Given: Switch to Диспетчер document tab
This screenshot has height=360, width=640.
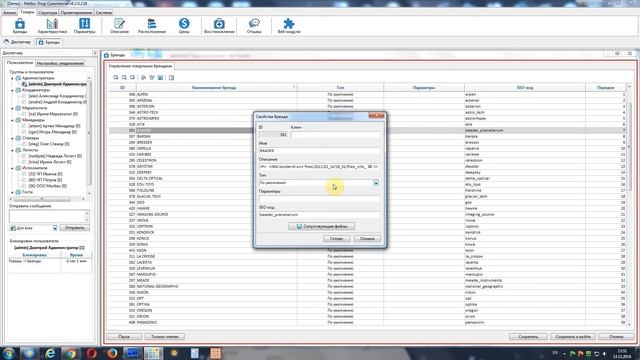Looking at the screenshot, I should (x=18, y=42).
